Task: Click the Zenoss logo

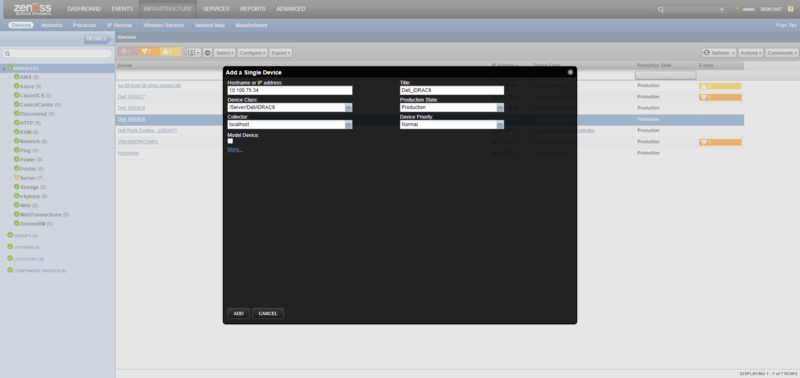Action: pos(32,9)
